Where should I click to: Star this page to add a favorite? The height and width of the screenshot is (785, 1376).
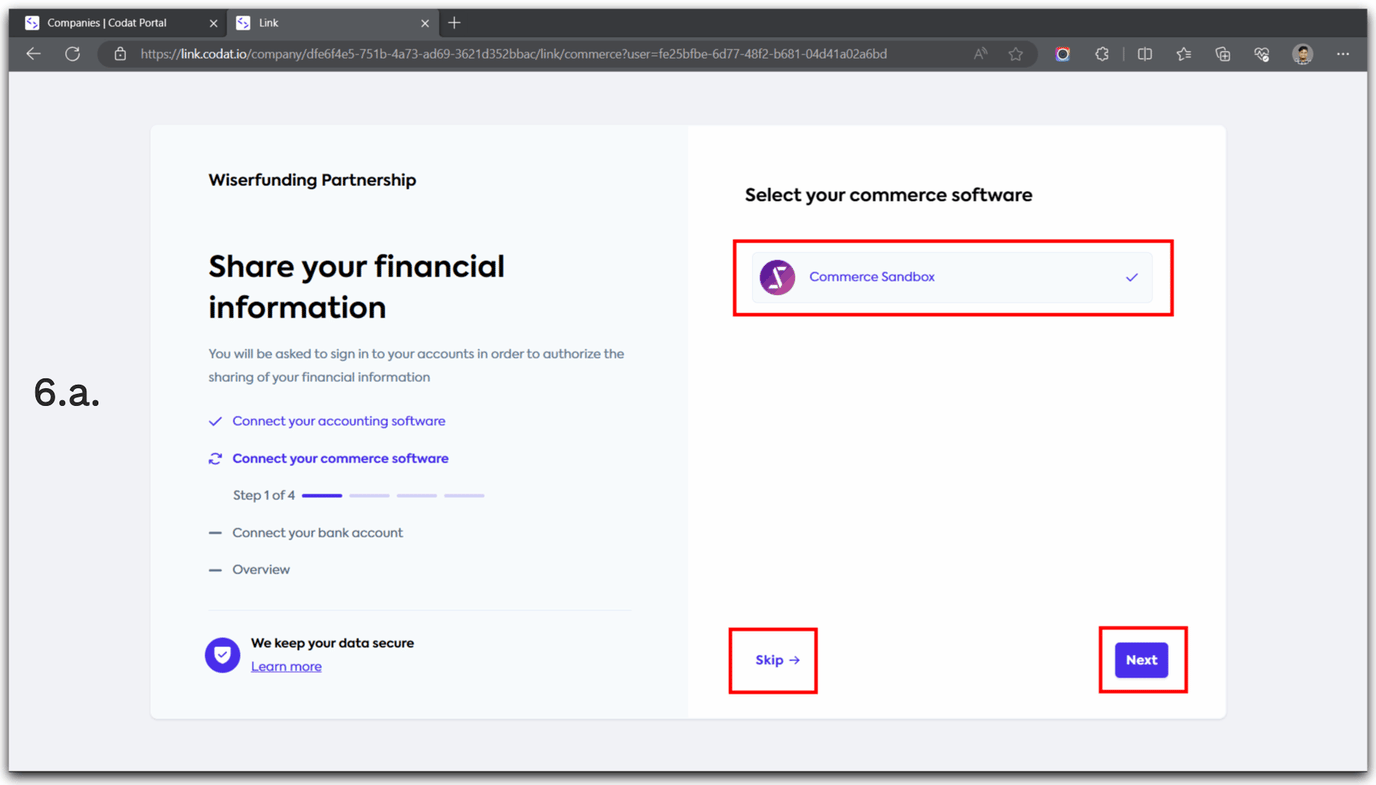pyautogui.click(x=1016, y=53)
